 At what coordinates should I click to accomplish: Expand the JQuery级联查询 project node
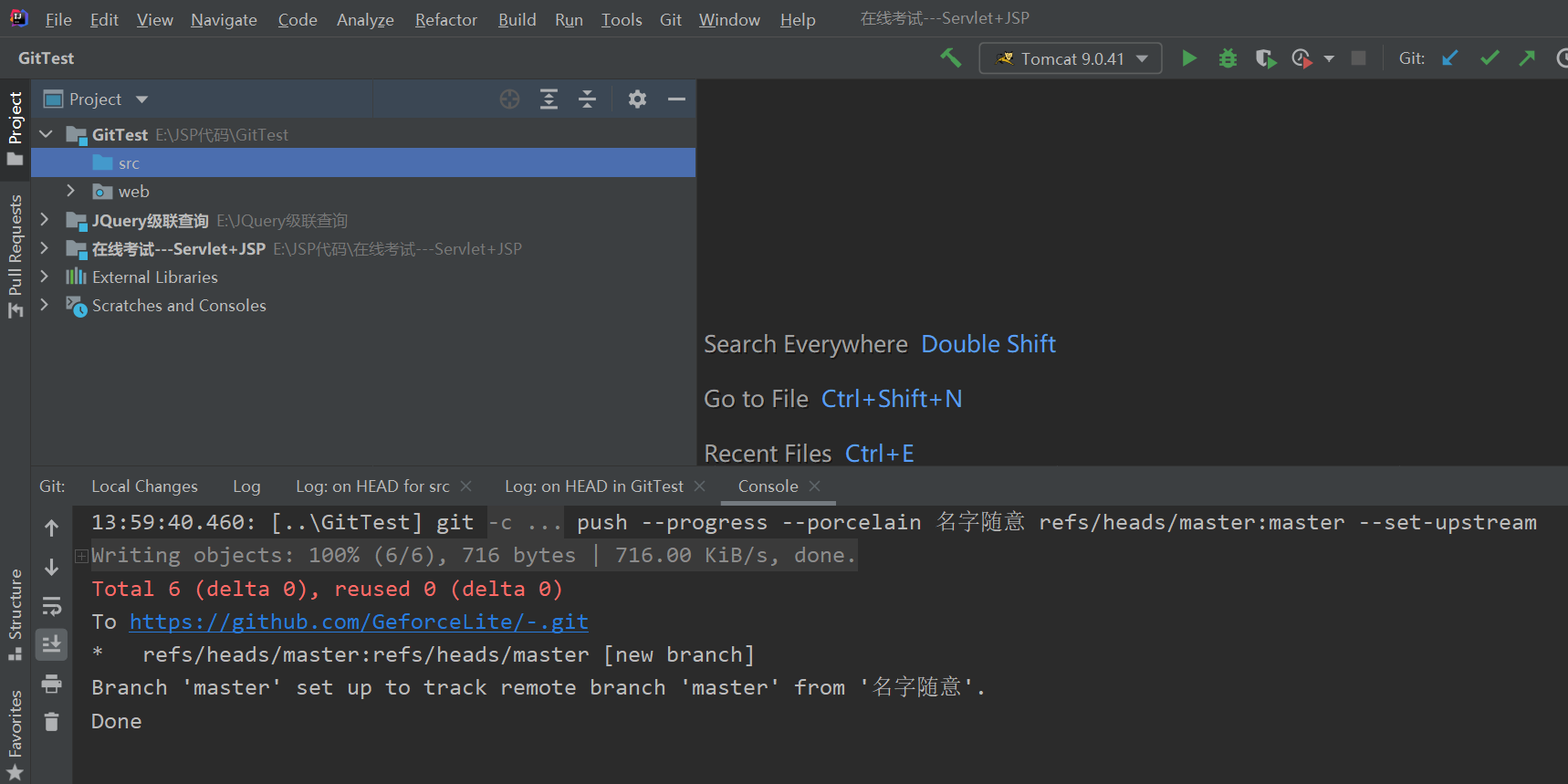point(44,220)
